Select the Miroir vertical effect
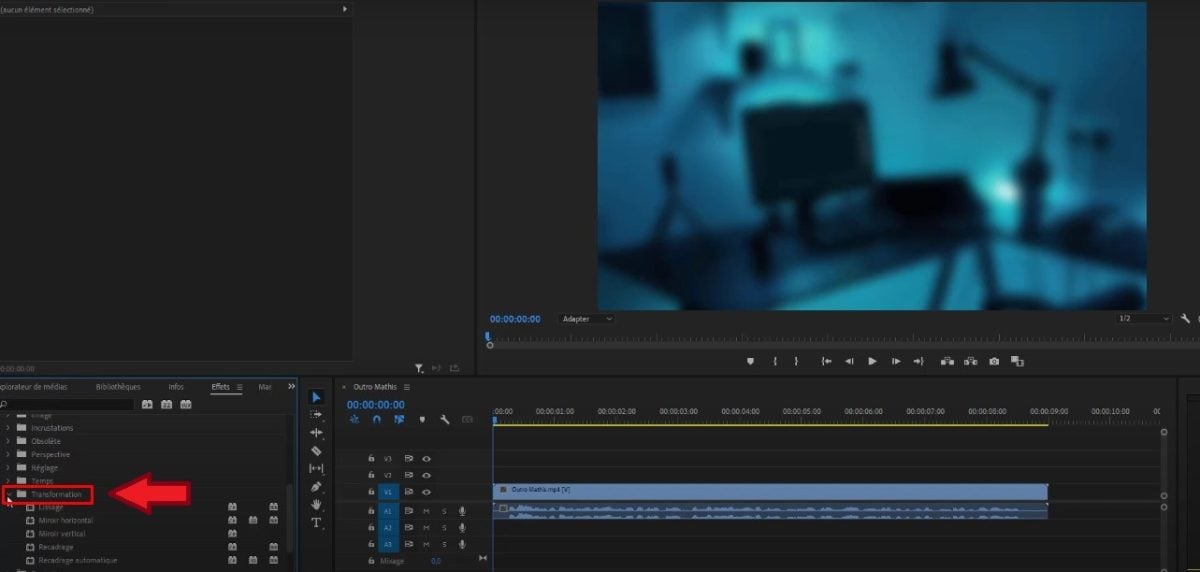 click(62, 533)
